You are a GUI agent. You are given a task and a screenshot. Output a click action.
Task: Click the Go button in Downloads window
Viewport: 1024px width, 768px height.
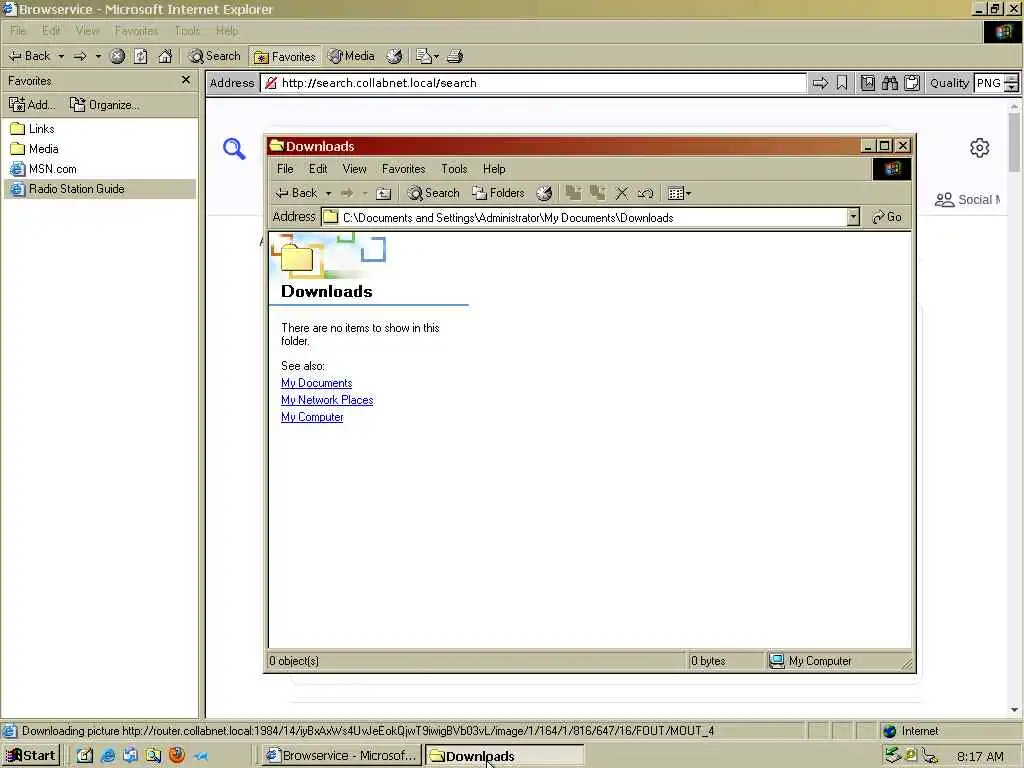(x=887, y=217)
